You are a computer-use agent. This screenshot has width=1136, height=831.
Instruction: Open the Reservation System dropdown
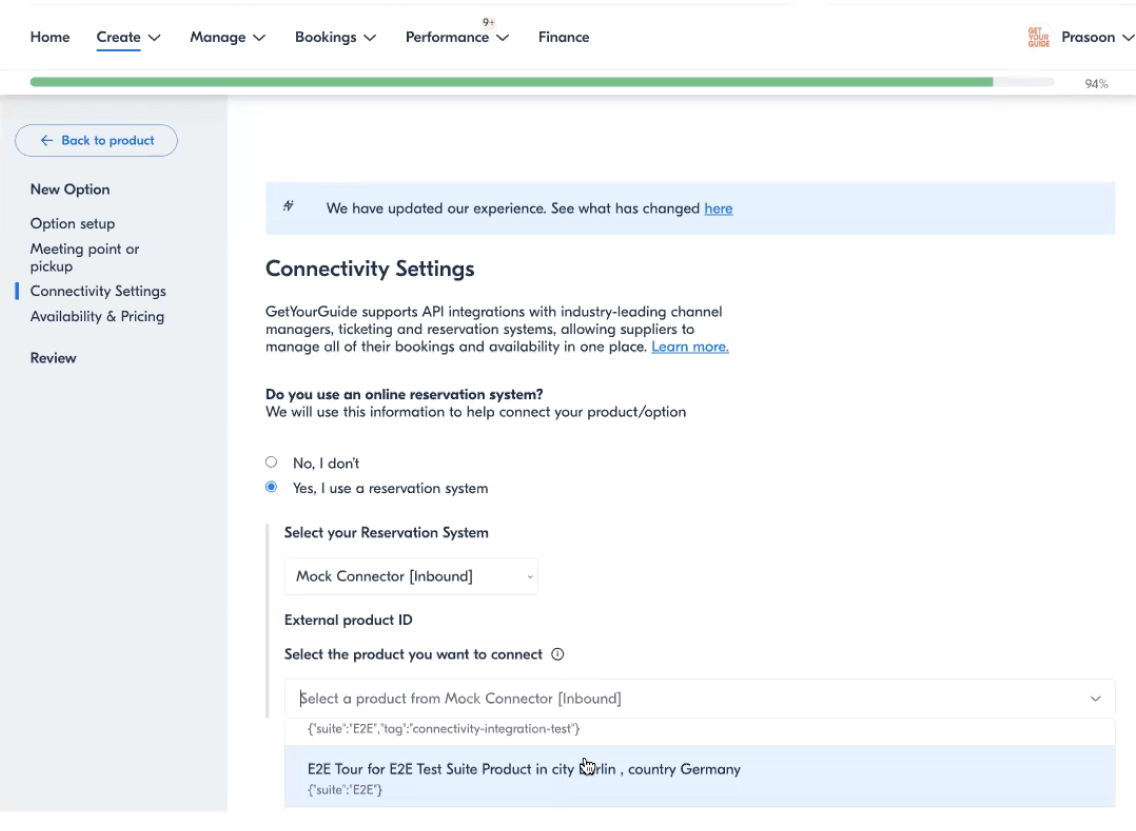pyautogui.click(x=411, y=576)
